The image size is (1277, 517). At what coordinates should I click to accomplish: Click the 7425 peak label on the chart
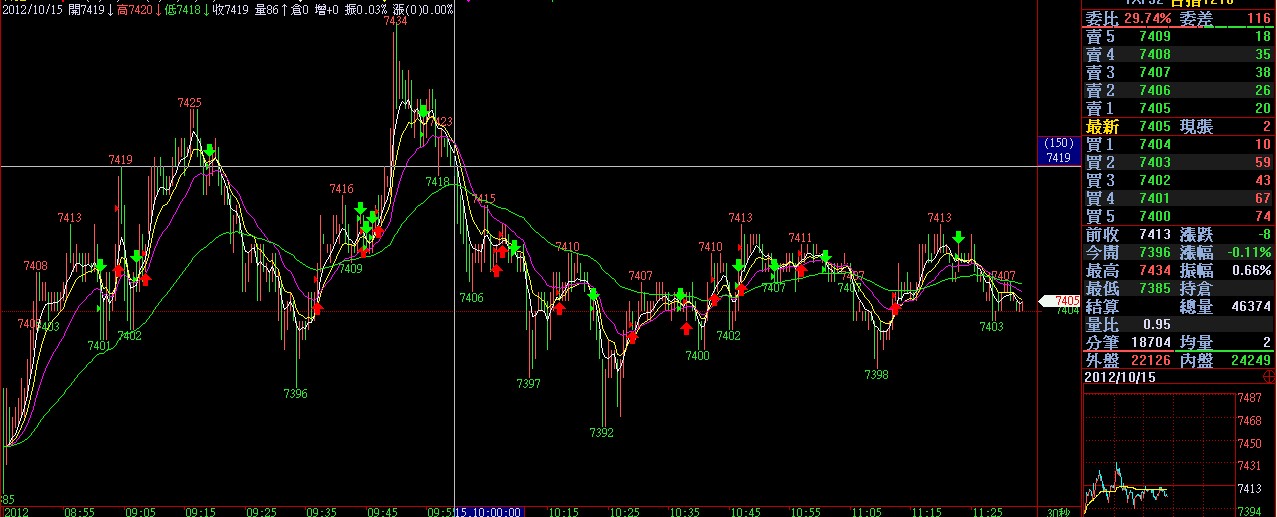(x=189, y=103)
